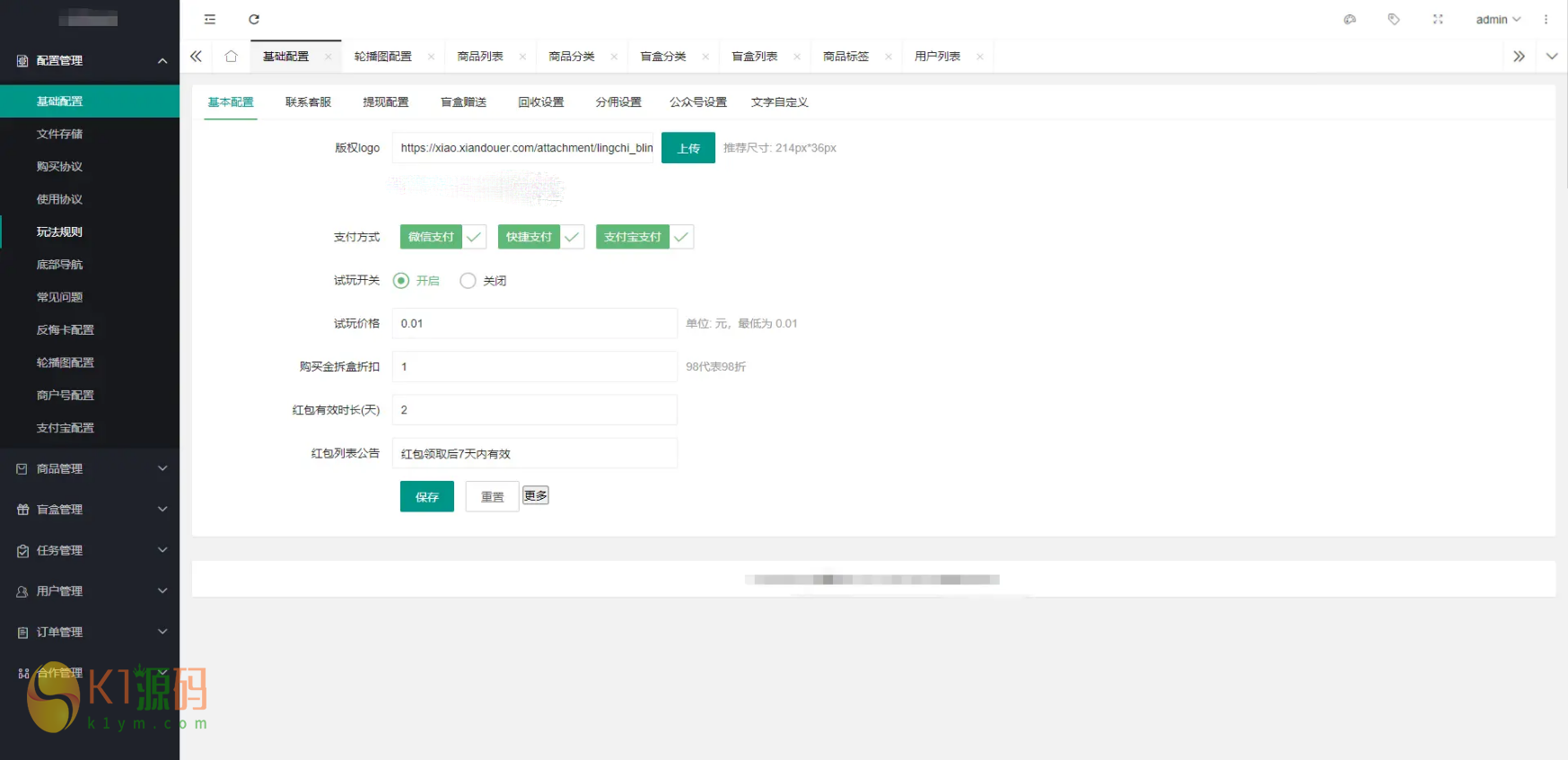Close the 商品标签 page tab

889,57
